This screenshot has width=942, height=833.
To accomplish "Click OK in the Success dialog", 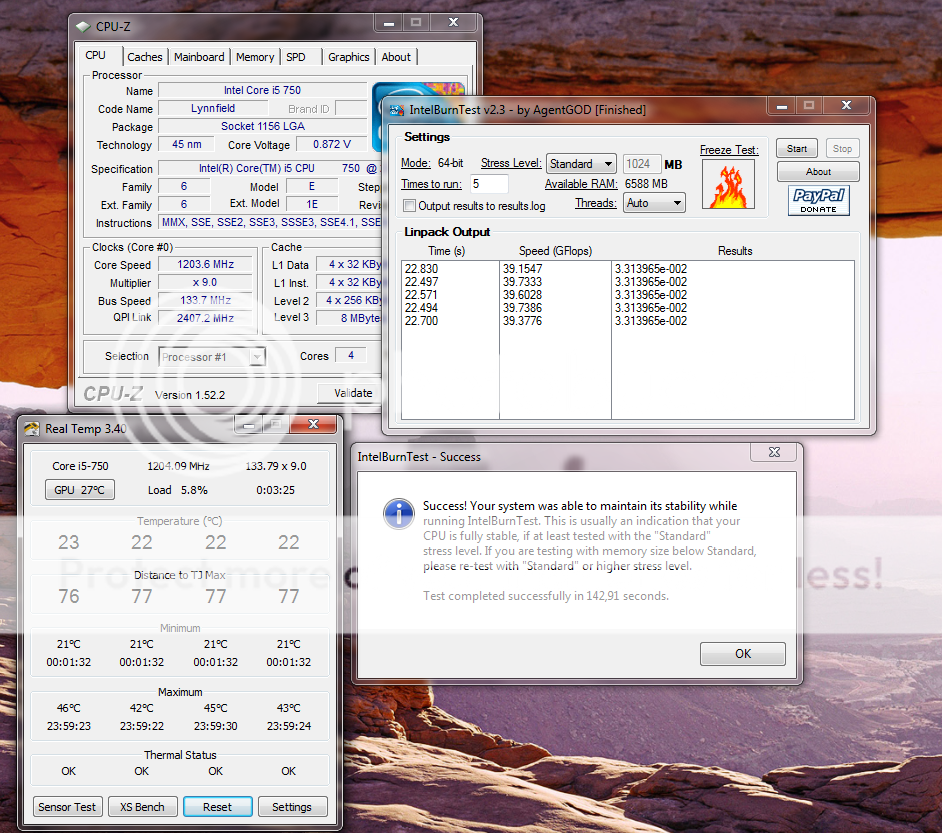I will tap(742, 654).
